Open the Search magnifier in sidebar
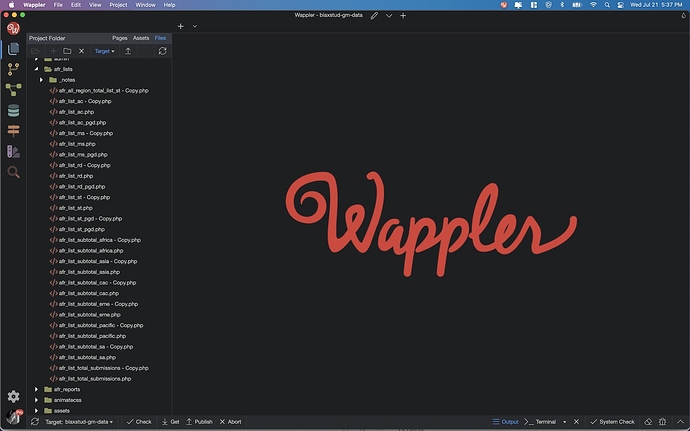 (x=13, y=172)
